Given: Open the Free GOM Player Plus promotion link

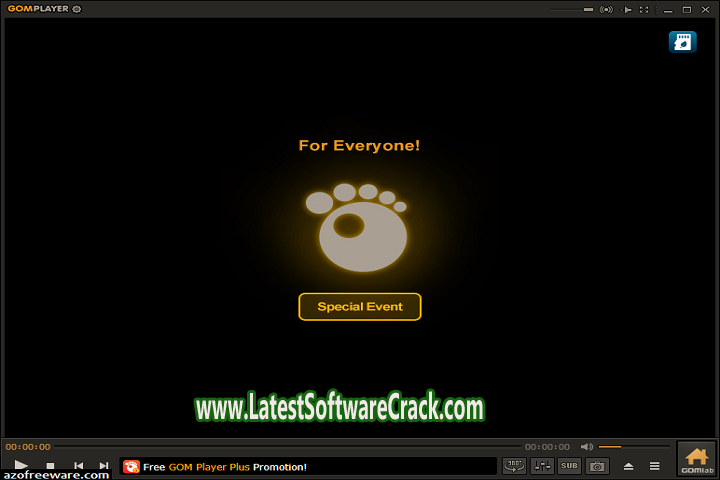Looking at the screenshot, I should point(224,466).
